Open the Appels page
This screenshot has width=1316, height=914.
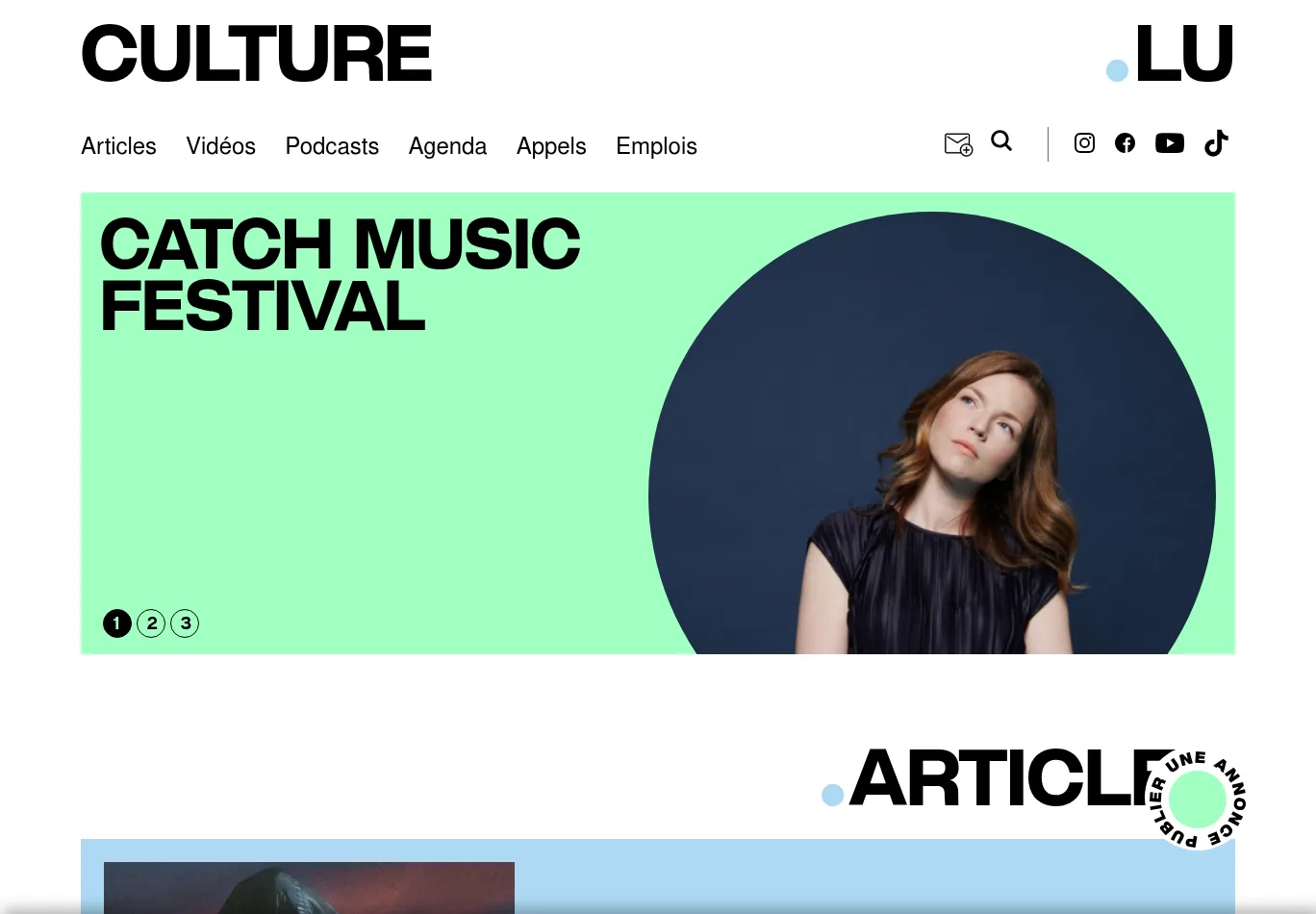pos(551,146)
